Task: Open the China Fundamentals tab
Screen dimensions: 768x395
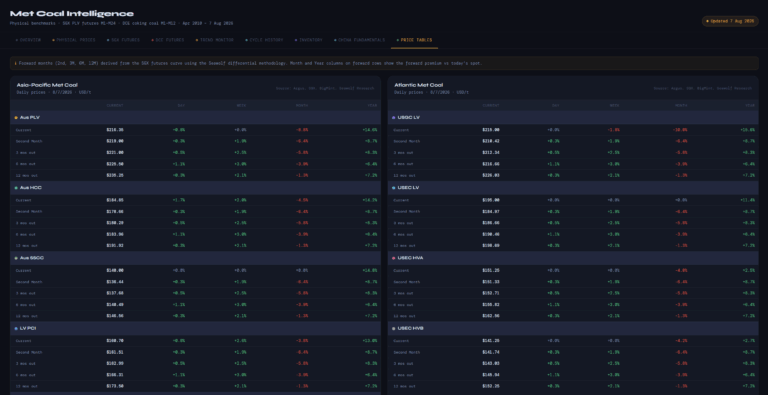Action: (359, 40)
